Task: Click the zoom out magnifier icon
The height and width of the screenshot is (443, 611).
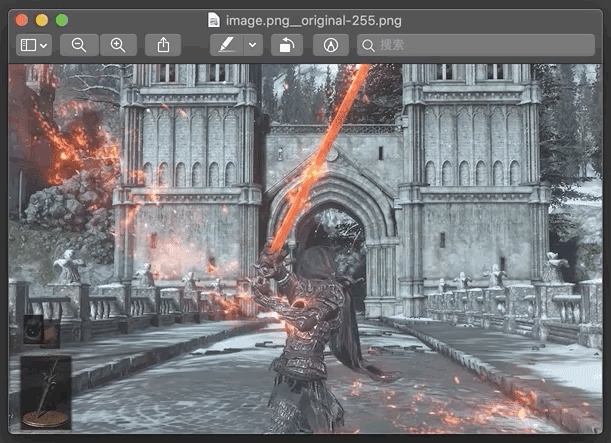Action: [79, 45]
